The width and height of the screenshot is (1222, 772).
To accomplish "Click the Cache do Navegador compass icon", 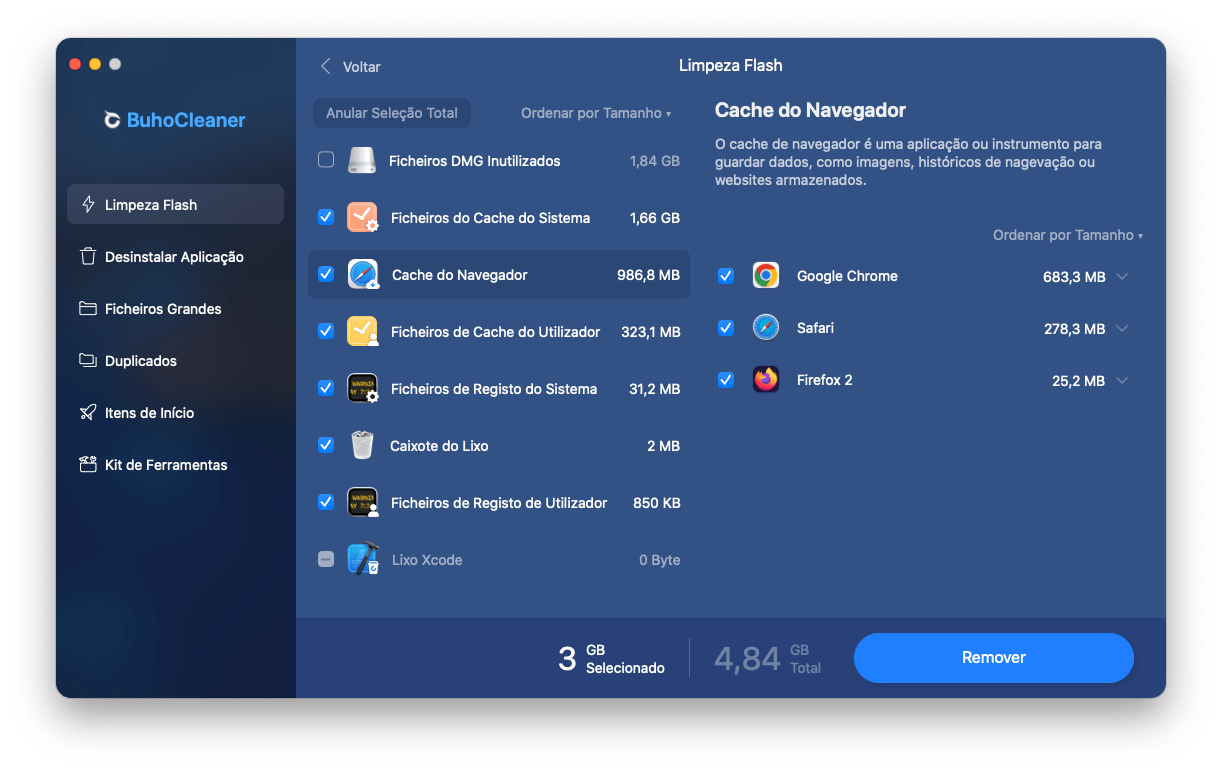I will click(362, 274).
